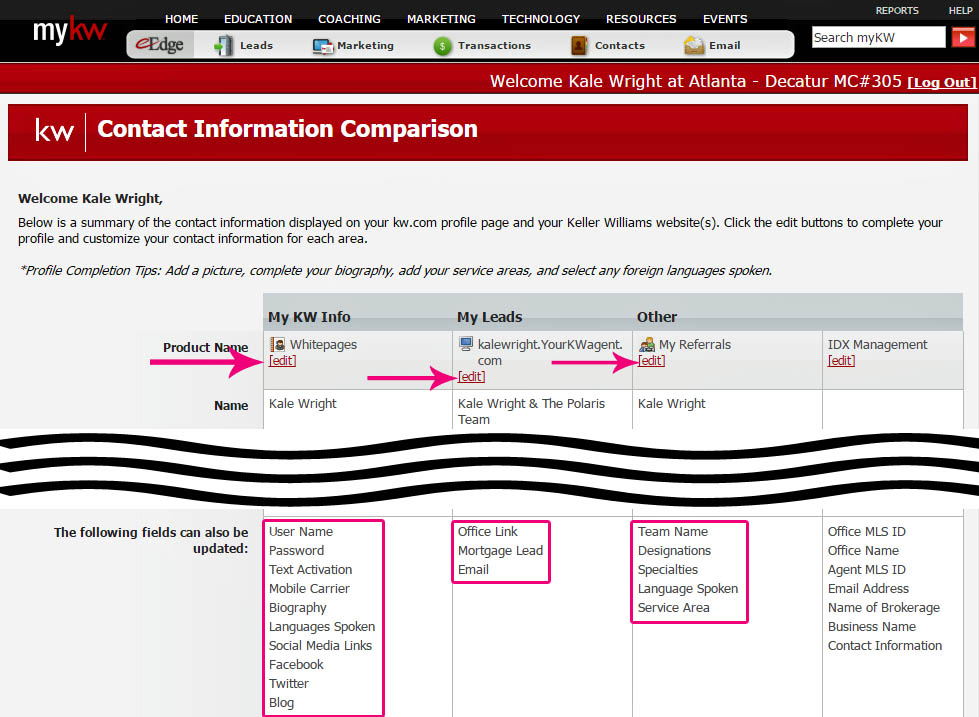This screenshot has width=979, height=717.
Task: Click the Contact Information entry
Action: coord(885,646)
